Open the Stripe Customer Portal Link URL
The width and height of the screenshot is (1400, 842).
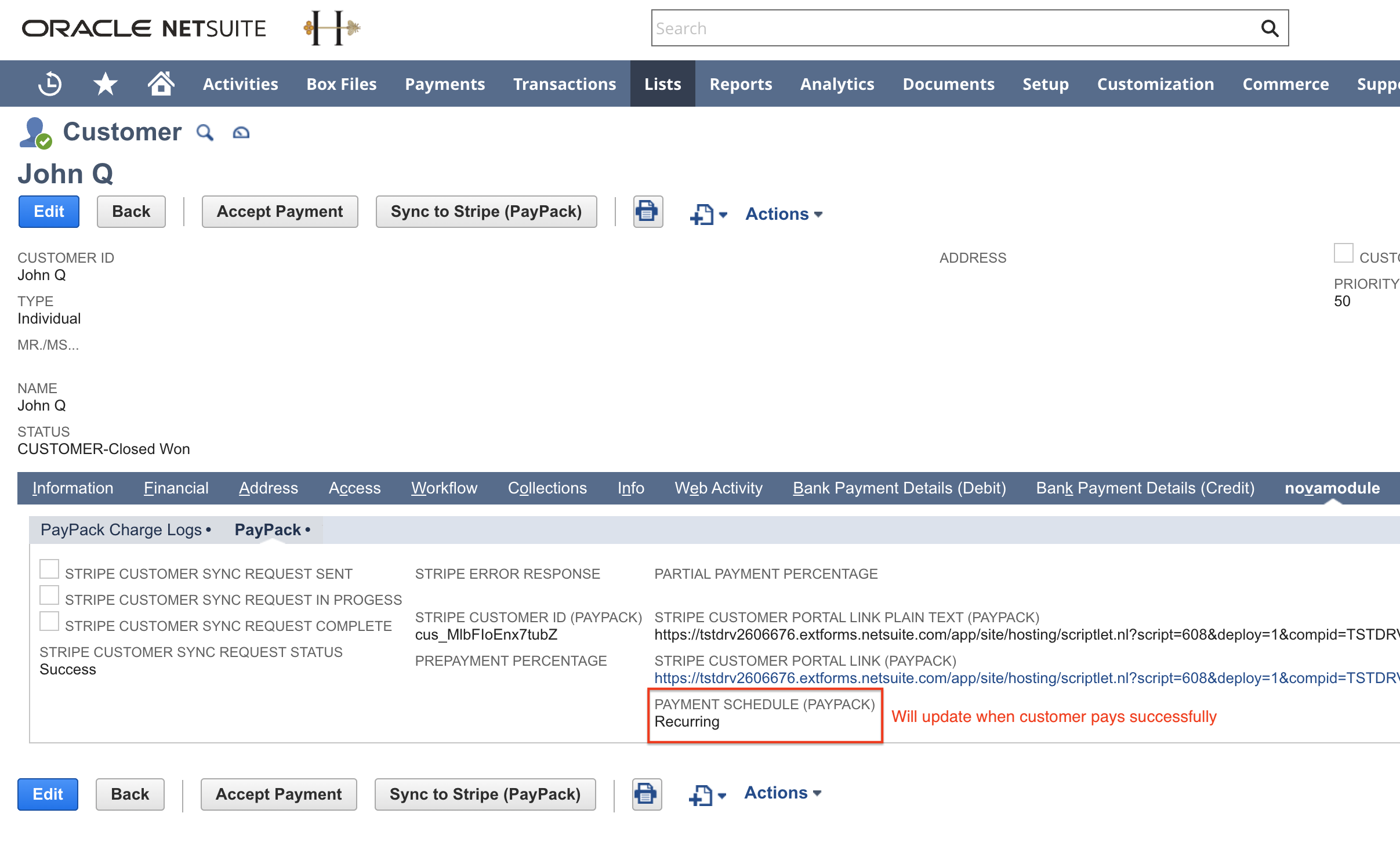pyautogui.click(x=1027, y=678)
